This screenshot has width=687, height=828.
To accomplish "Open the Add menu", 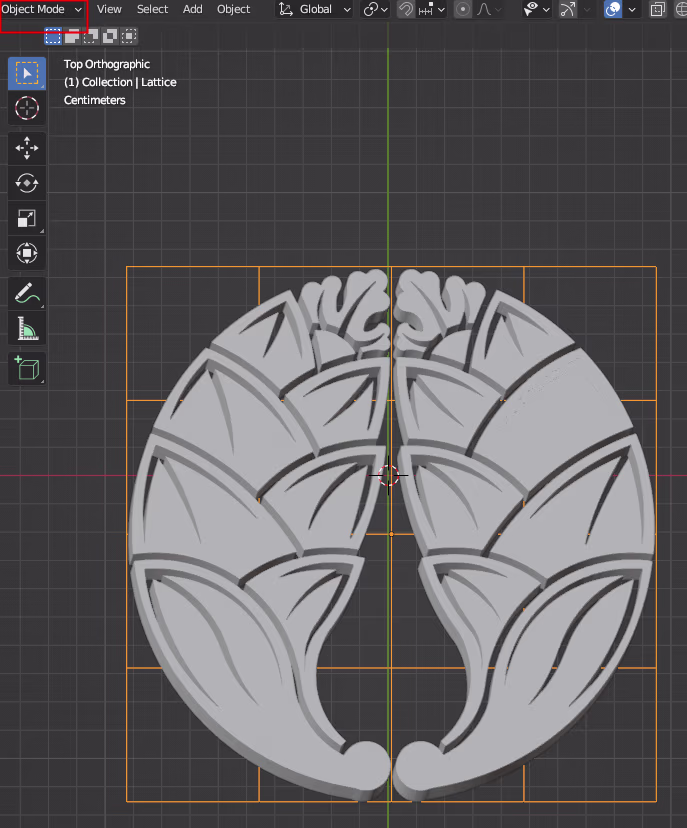I will pyautogui.click(x=192, y=10).
